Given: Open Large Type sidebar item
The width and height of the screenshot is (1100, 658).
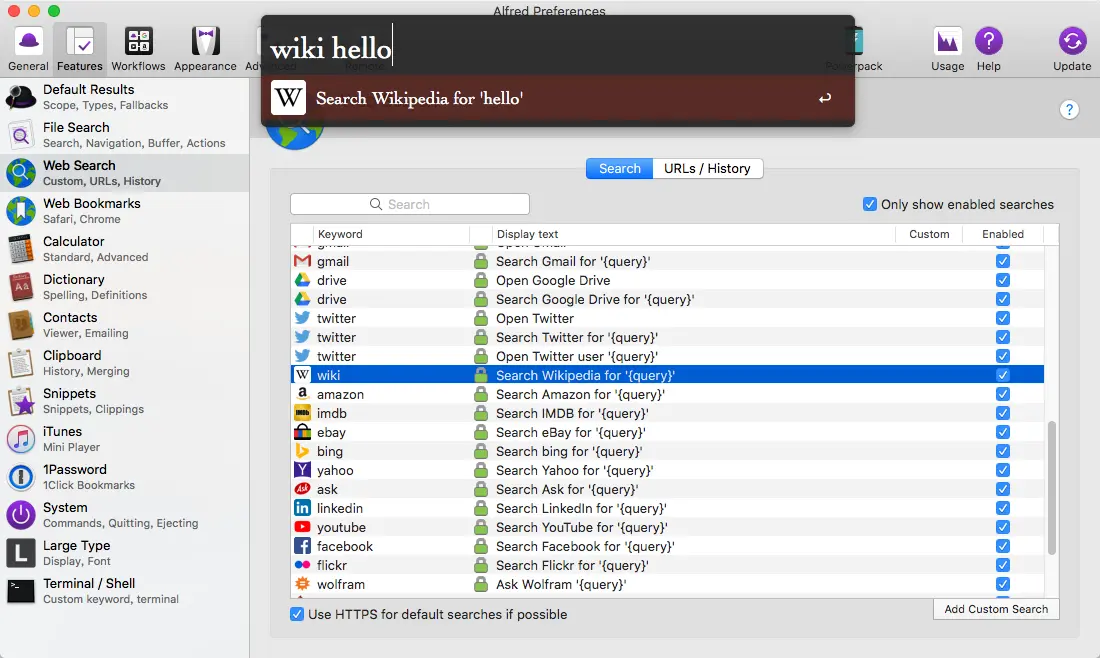Looking at the screenshot, I should [124, 552].
